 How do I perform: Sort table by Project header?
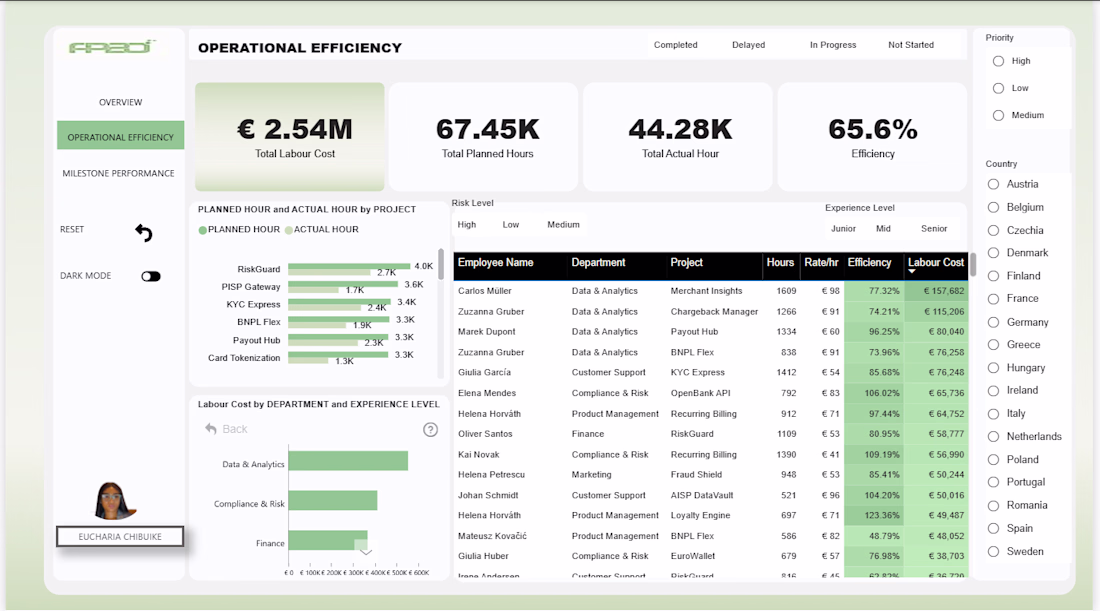(x=686, y=262)
